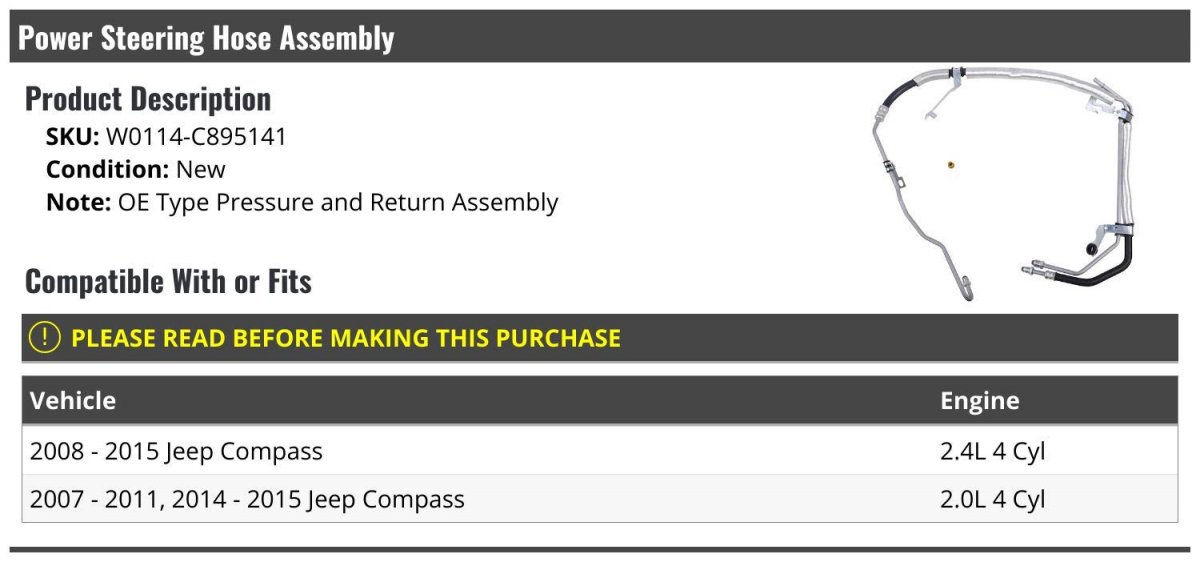
Task: Click the small brass fitting in product photo
Action: pos(948,163)
